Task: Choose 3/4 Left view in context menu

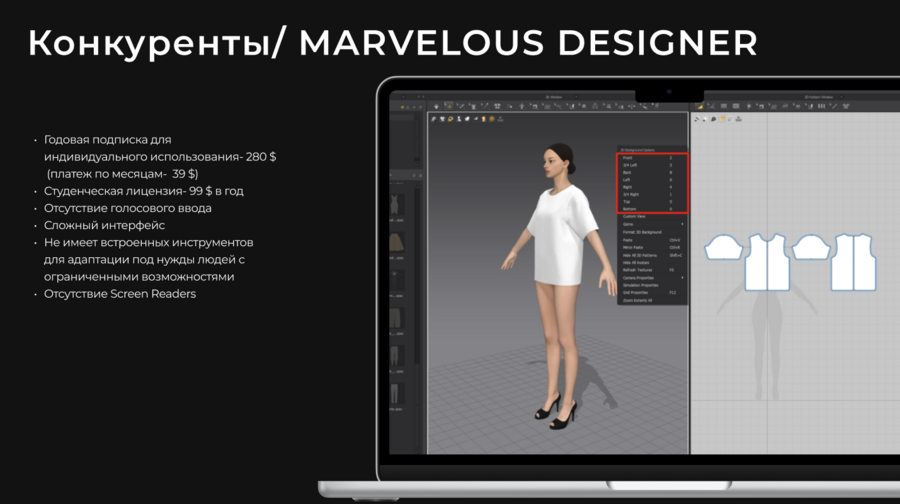Action: pos(652,165)
